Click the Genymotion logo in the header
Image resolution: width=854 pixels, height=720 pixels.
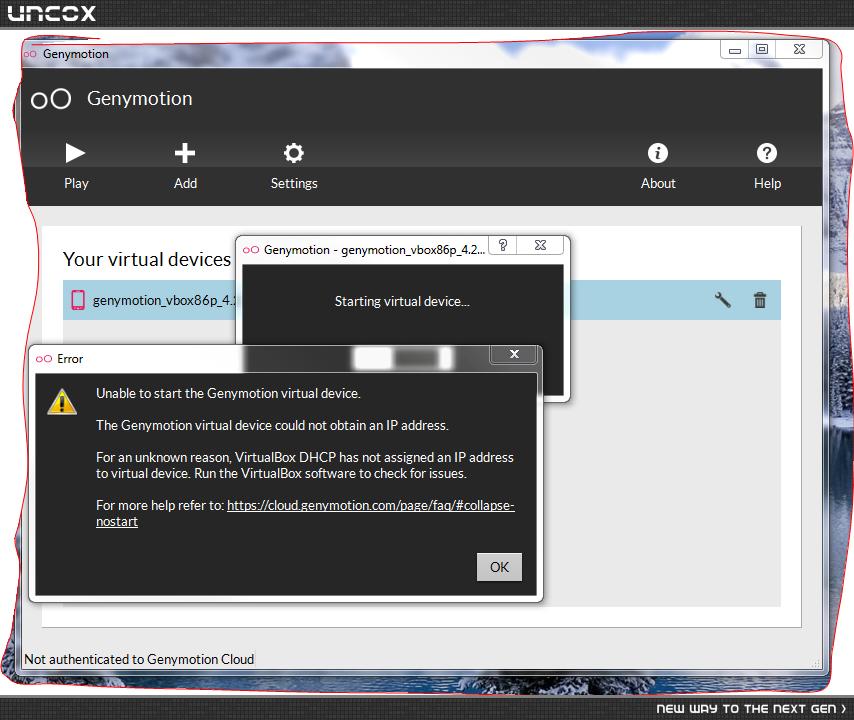51,99
